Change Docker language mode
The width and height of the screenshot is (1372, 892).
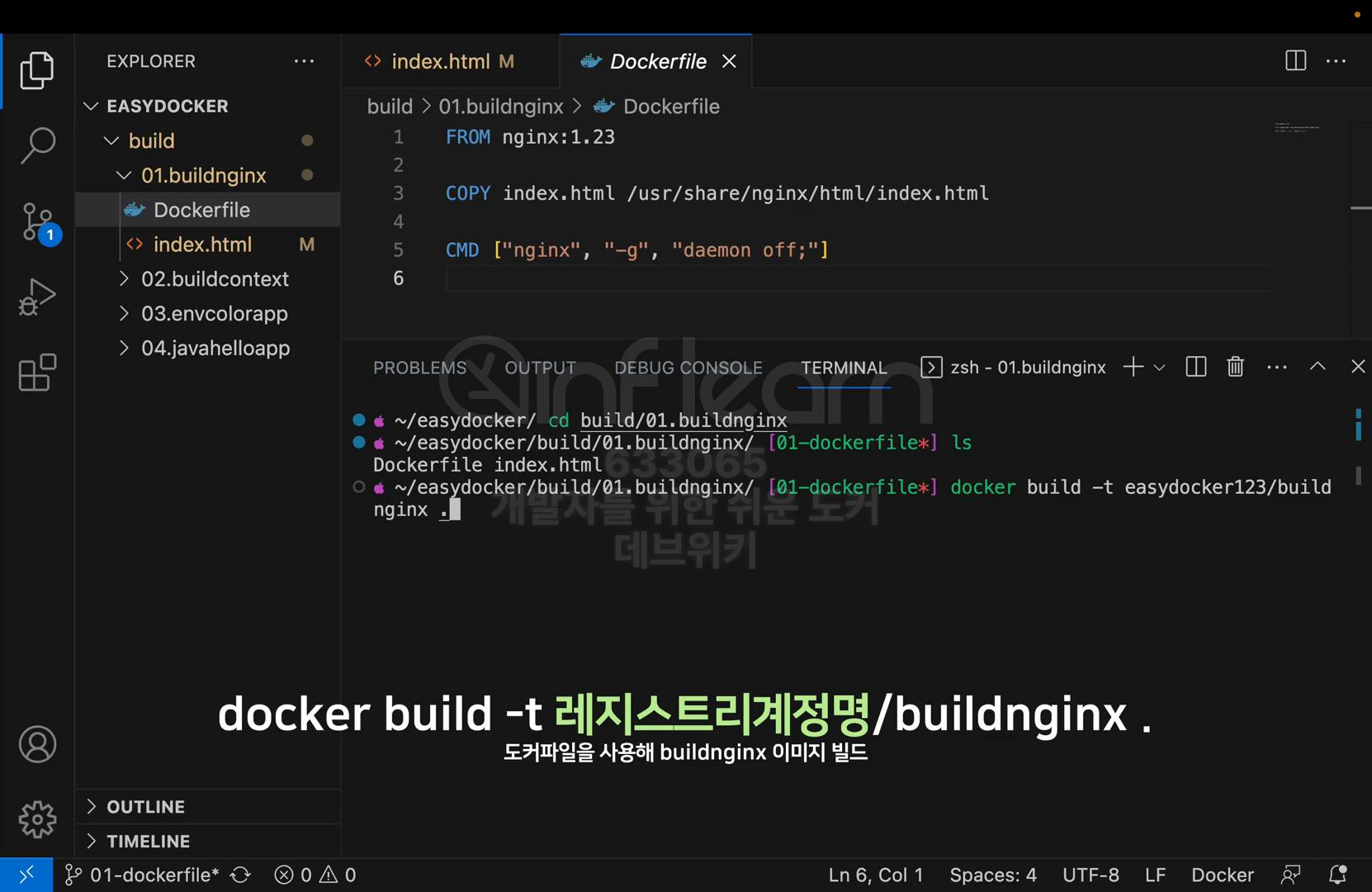click(1222, 875)
